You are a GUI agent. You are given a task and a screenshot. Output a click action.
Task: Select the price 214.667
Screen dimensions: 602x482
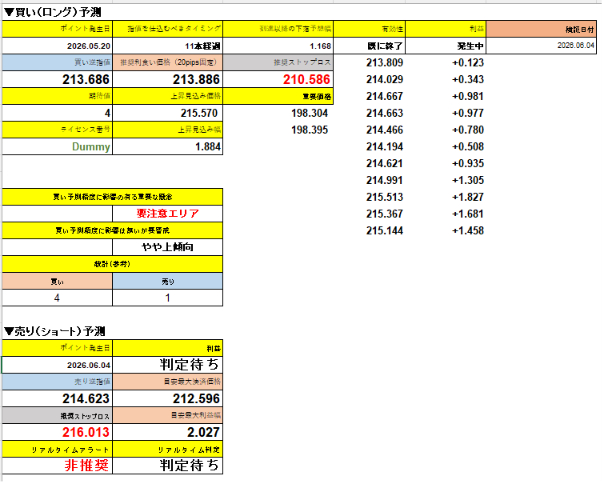pyautogui.click(x=384, y=96)
